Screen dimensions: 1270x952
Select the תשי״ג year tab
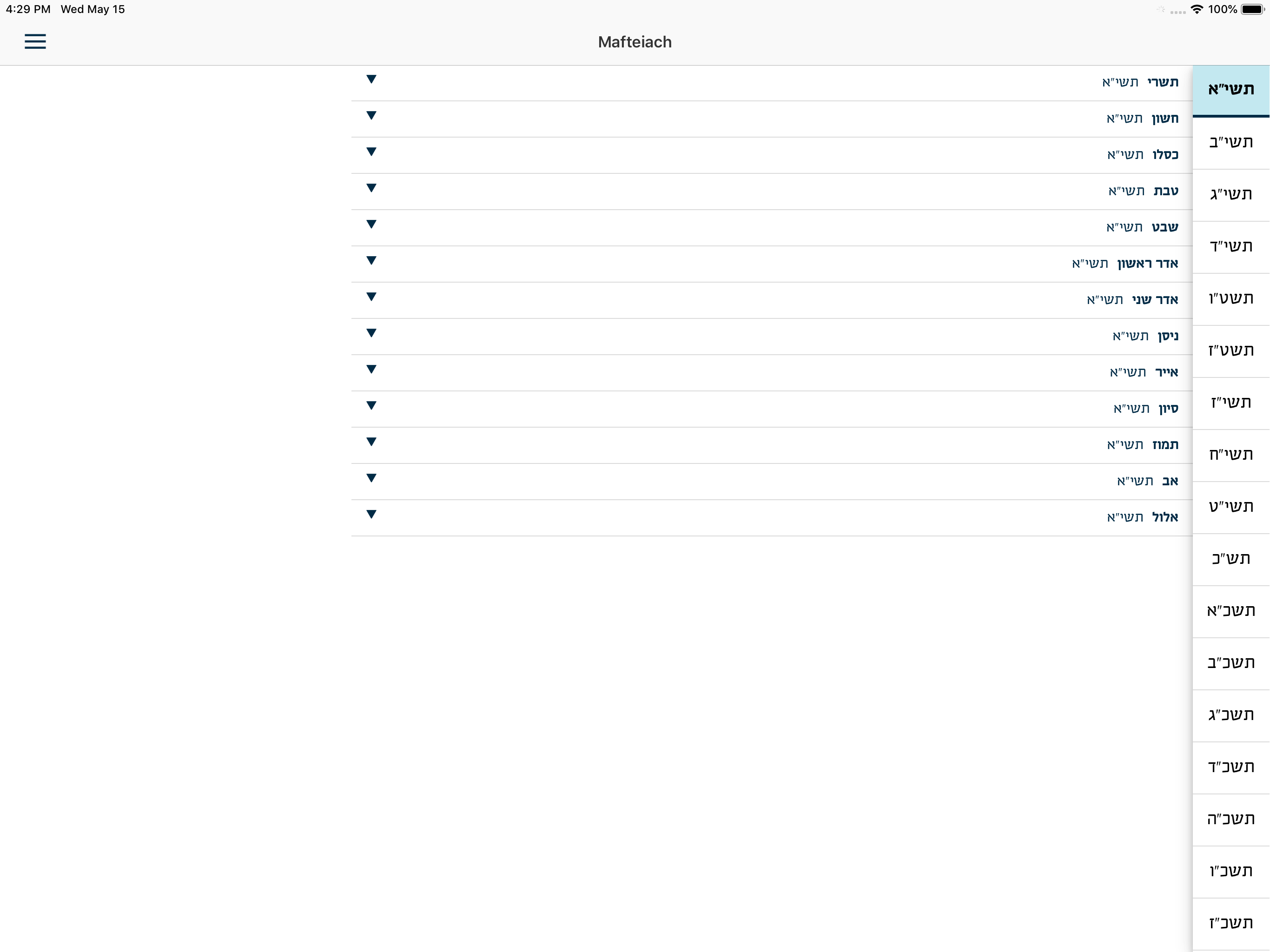click(1231, 195)
